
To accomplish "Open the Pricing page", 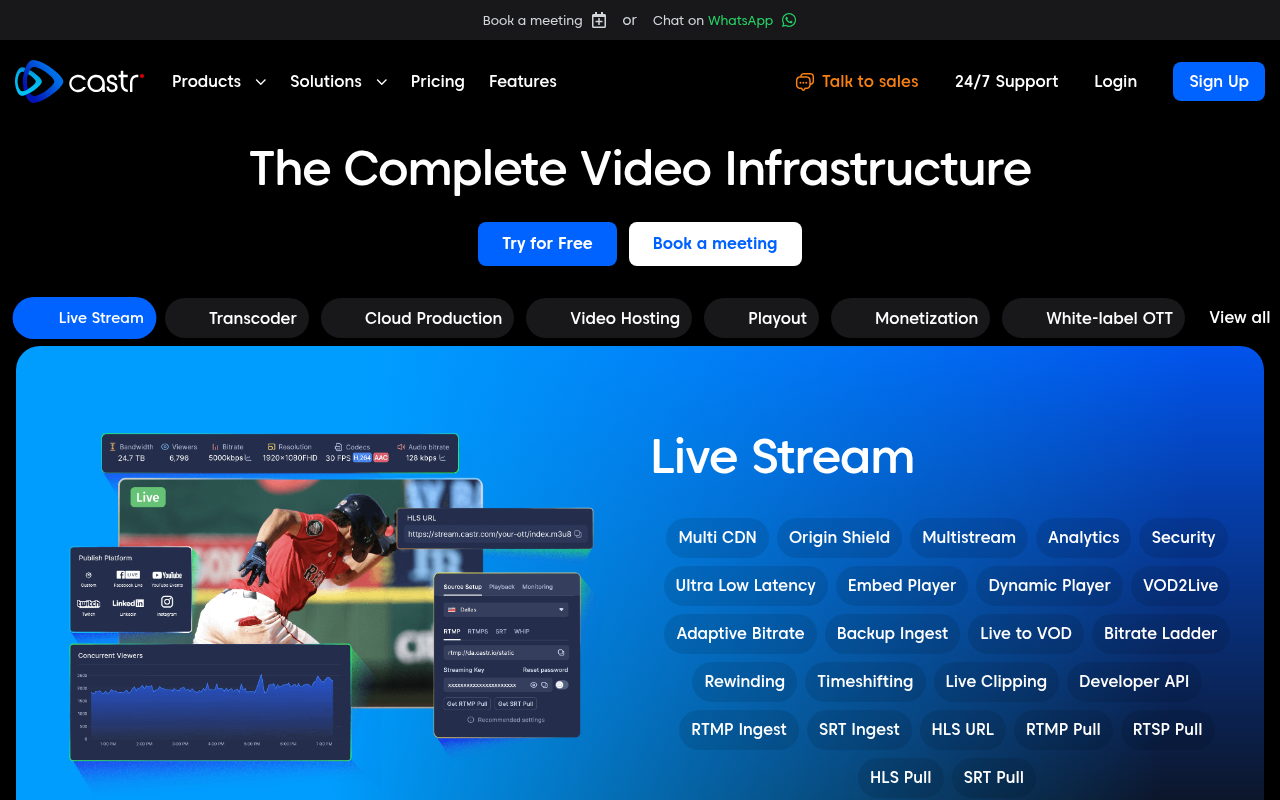I will (x=437, y=82).
